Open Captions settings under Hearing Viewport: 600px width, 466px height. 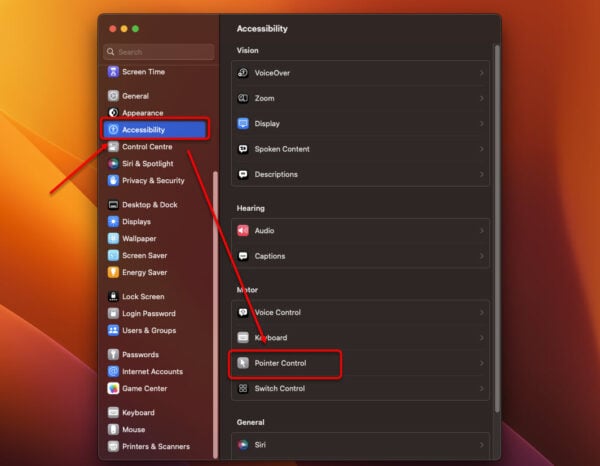[x=360, y=256]
